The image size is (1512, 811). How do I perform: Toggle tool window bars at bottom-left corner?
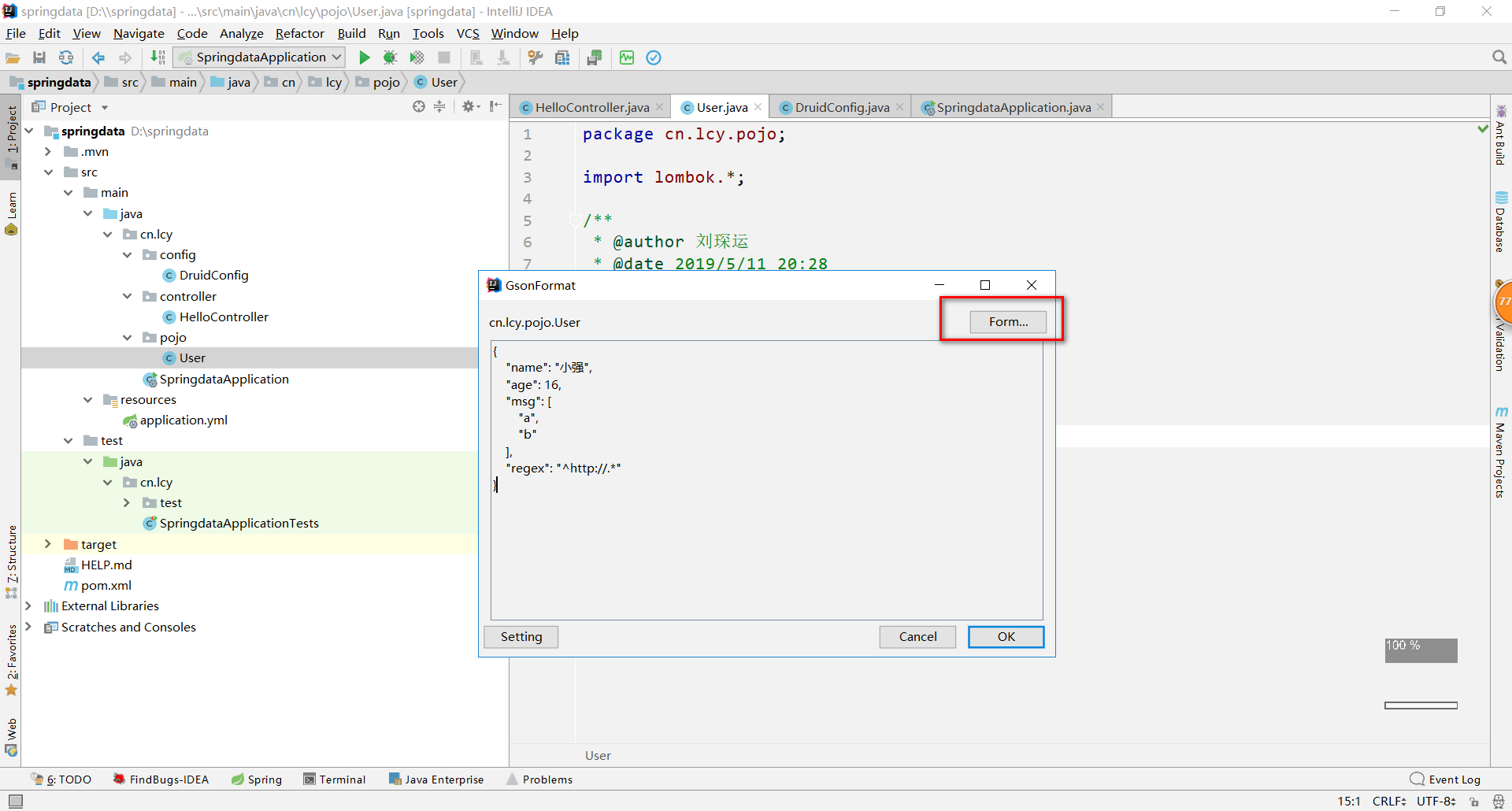point(15,801)
